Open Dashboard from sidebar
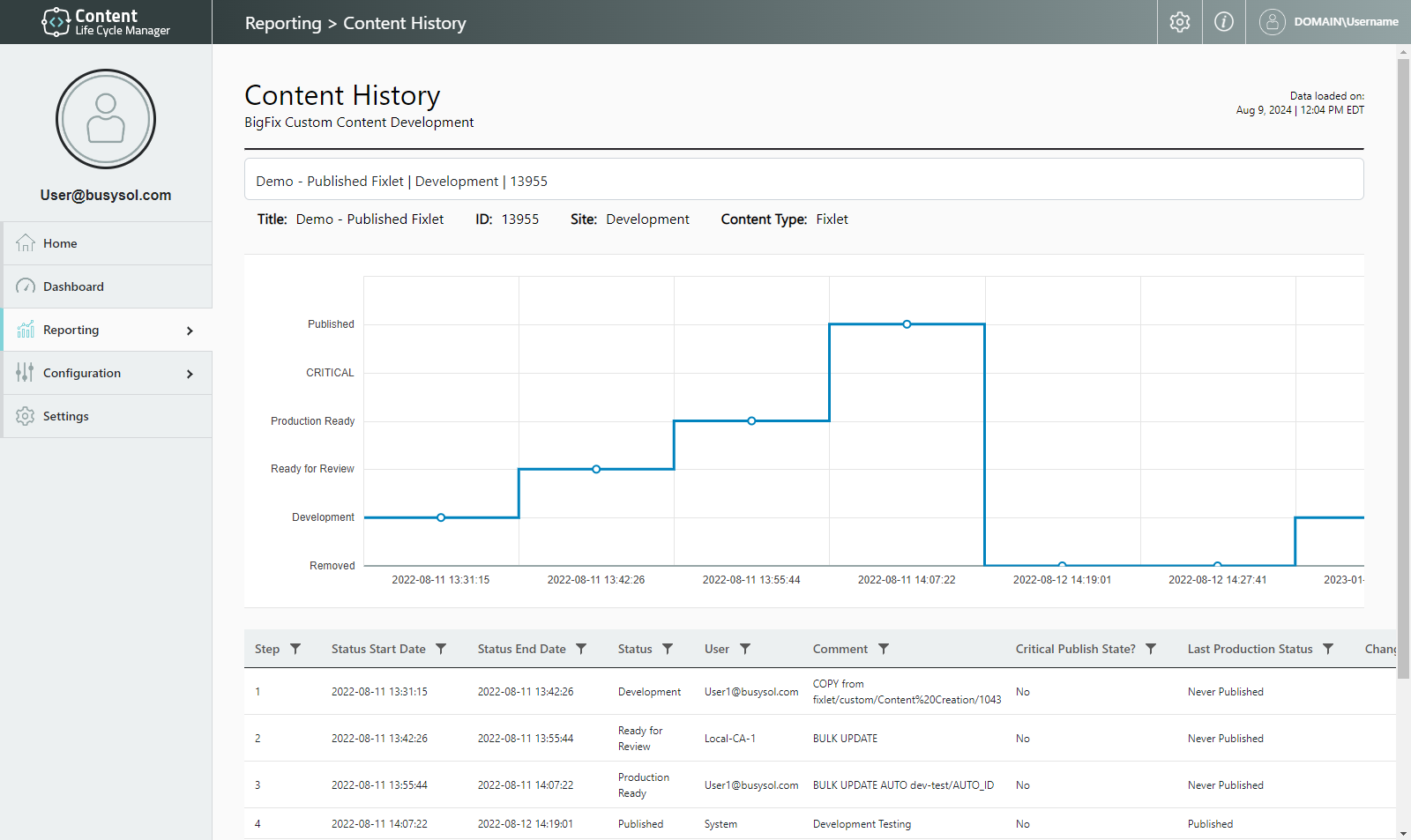Screen dimensions: 1411x840 (x=106, y=286)
